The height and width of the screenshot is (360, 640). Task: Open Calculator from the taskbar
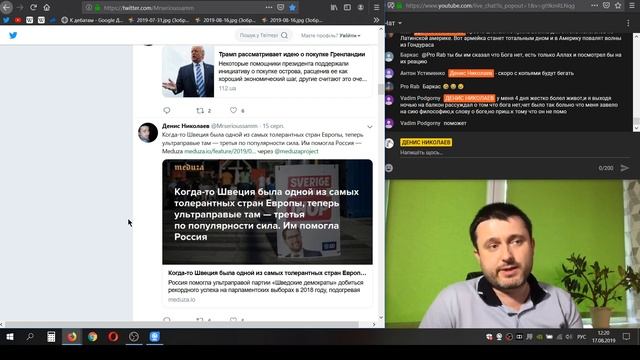[x=51, y=337]
